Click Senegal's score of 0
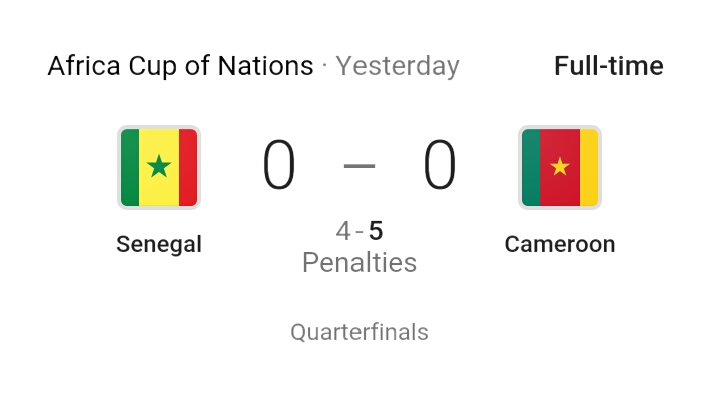Viewport: 719px width, 397px height. tap(279, 165)
